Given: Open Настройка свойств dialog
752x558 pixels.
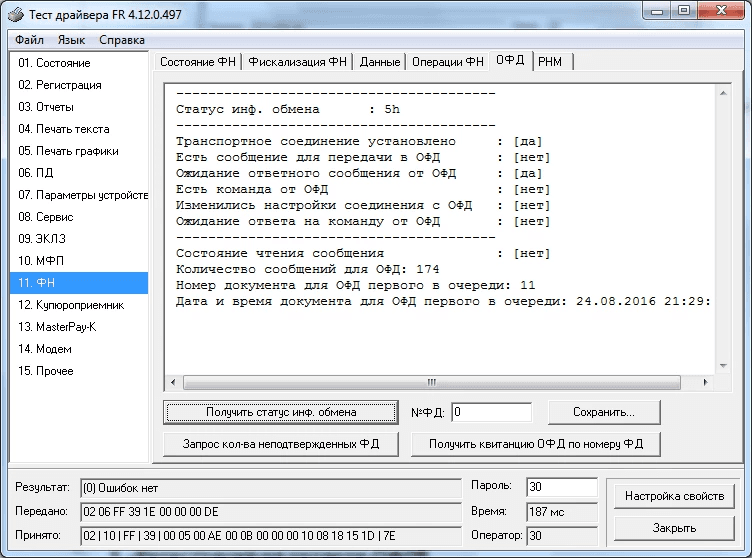Looking at the screenshot, I should tap(673, 496).
